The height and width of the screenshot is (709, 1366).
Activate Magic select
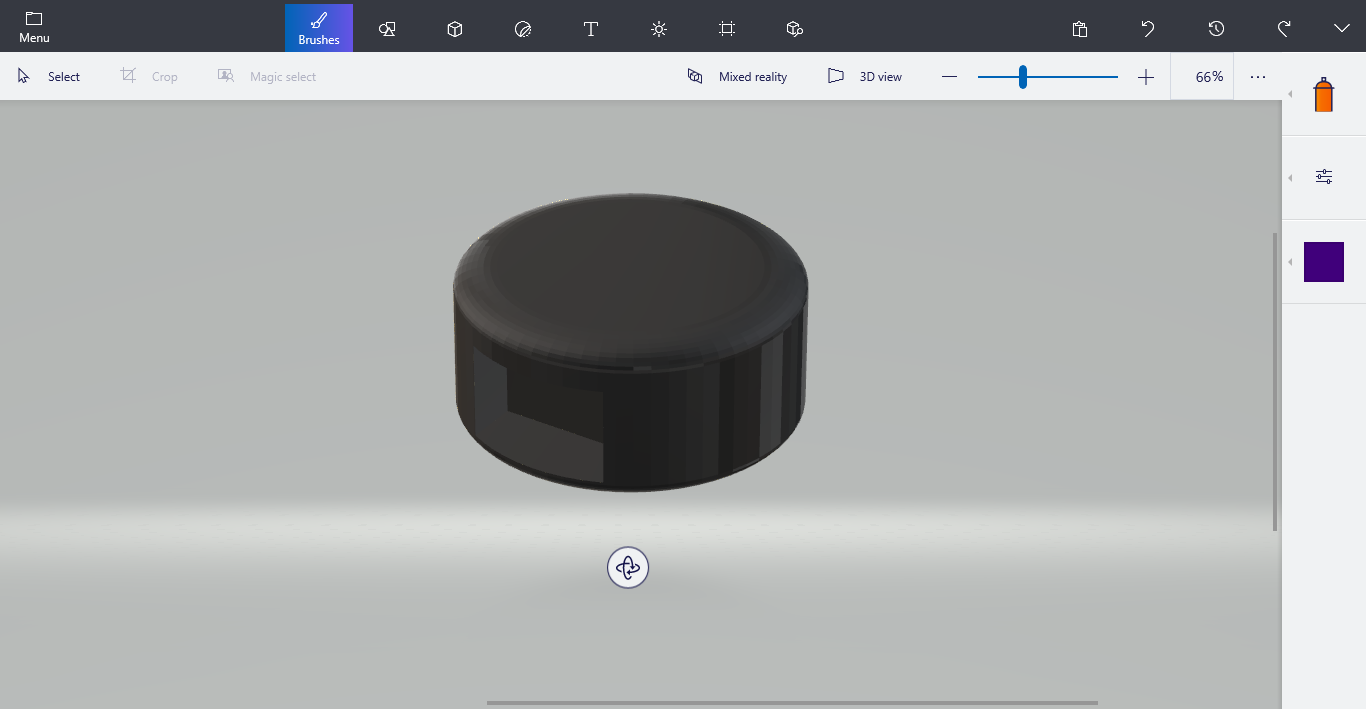(x=267, y=76)
